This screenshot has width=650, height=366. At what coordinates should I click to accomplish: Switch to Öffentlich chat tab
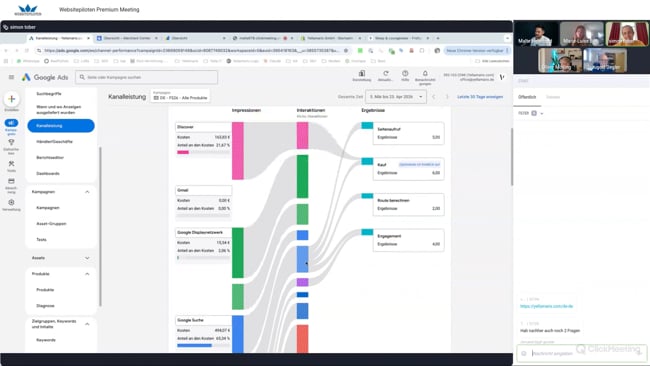click(x=527, y=97)
